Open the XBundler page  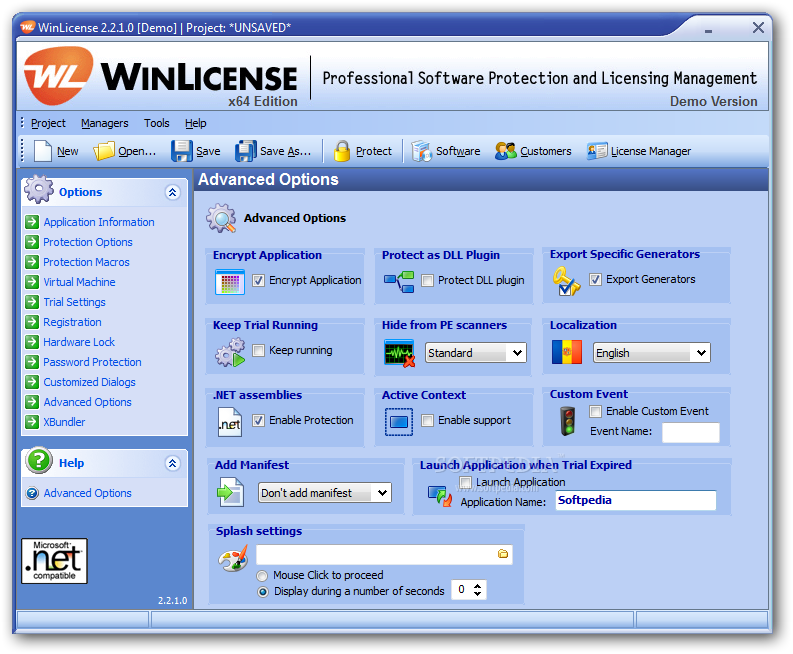(x=64, y=422)
